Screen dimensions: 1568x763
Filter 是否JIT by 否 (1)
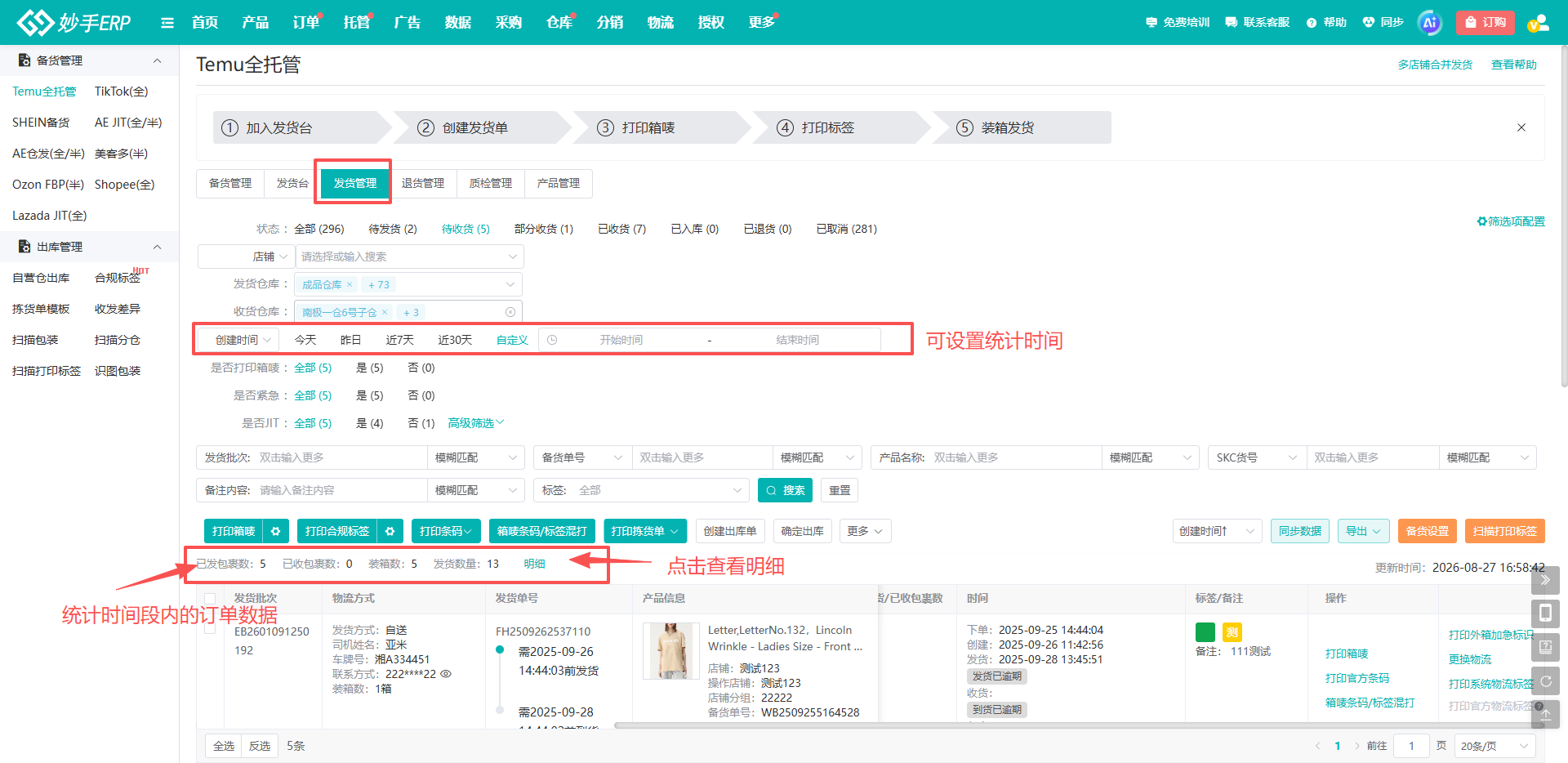421,423
